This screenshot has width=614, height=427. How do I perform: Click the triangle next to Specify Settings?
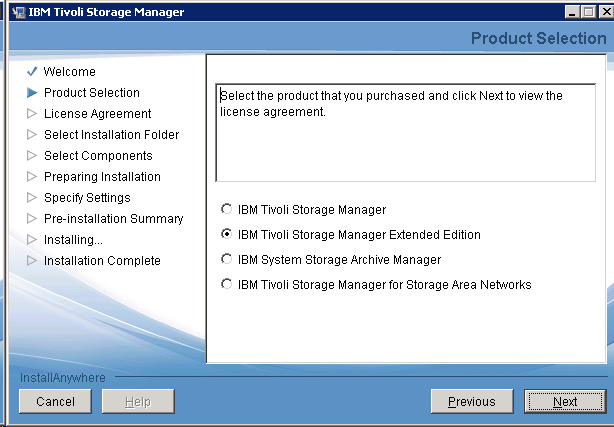click(x=32, y=198)
